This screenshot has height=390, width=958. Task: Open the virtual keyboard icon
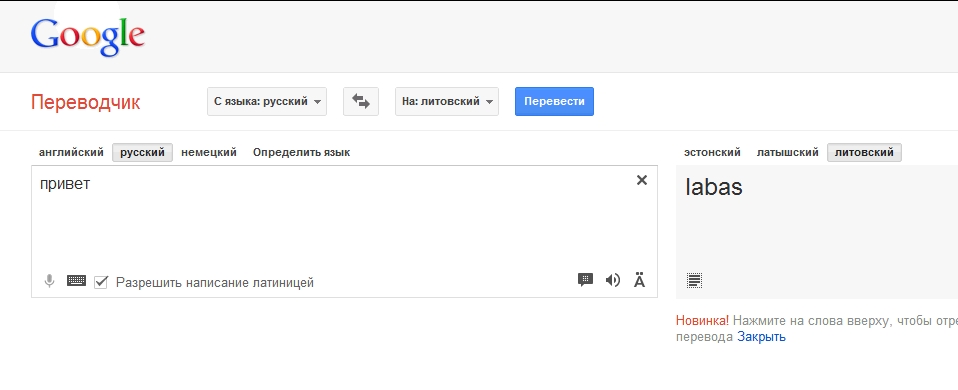pos(76,281)
